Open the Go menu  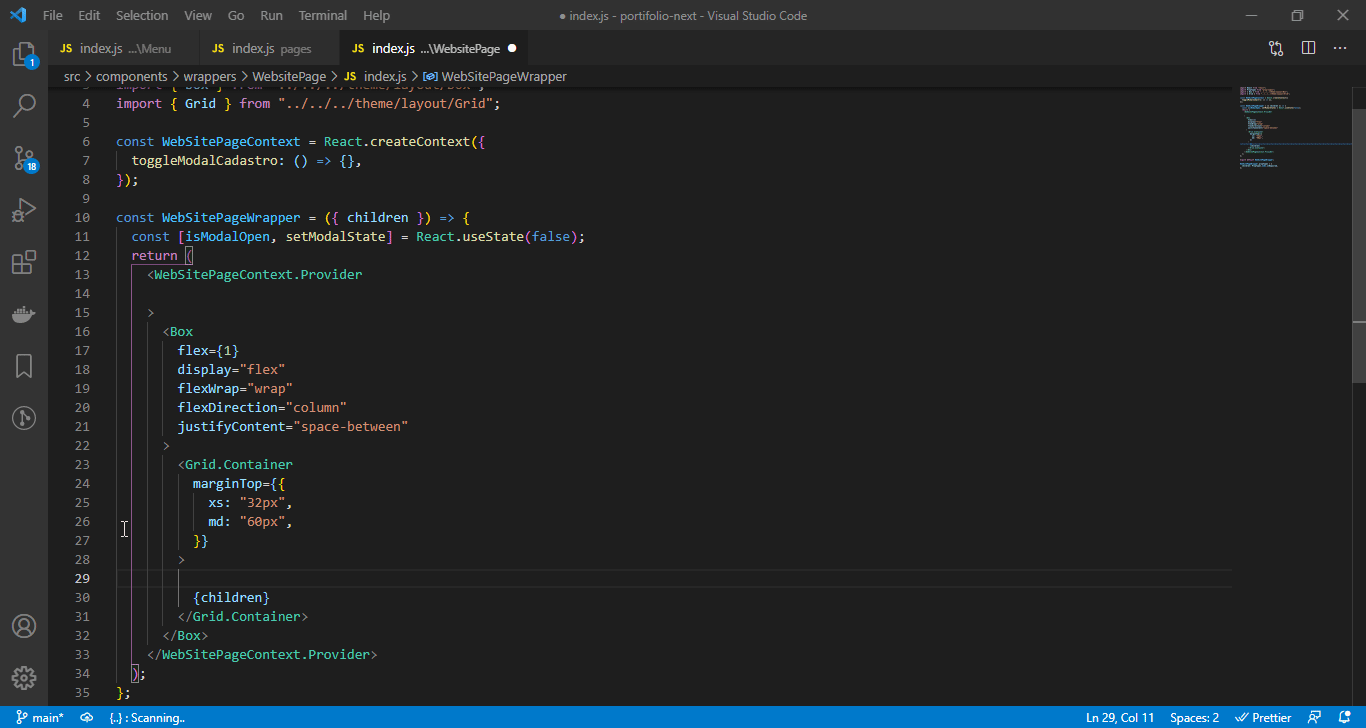click(236, 16)
